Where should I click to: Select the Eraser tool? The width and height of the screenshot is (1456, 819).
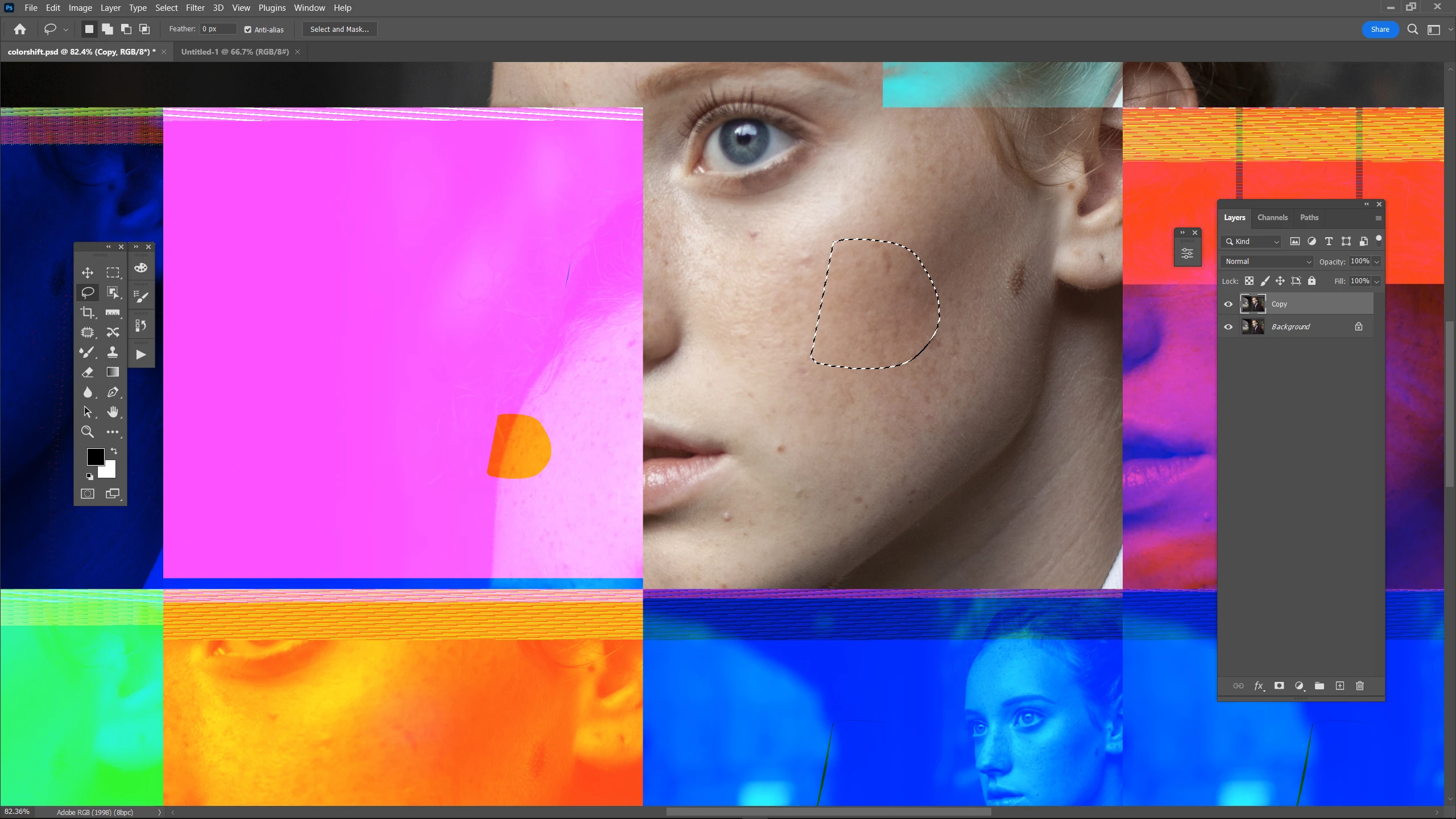pyautogui.click(x=87, y=373)
